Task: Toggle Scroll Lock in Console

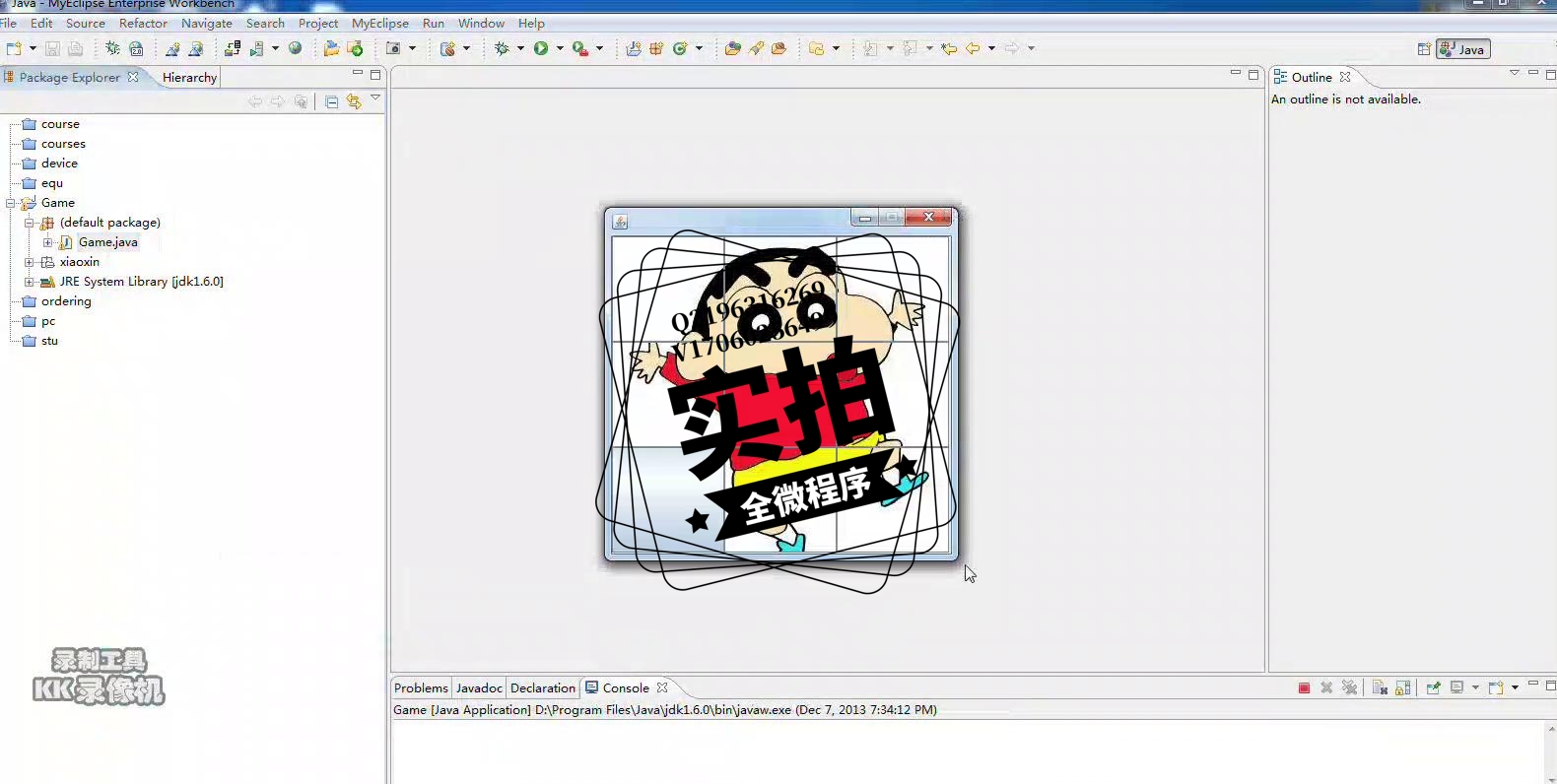Action: [1403, 687]
